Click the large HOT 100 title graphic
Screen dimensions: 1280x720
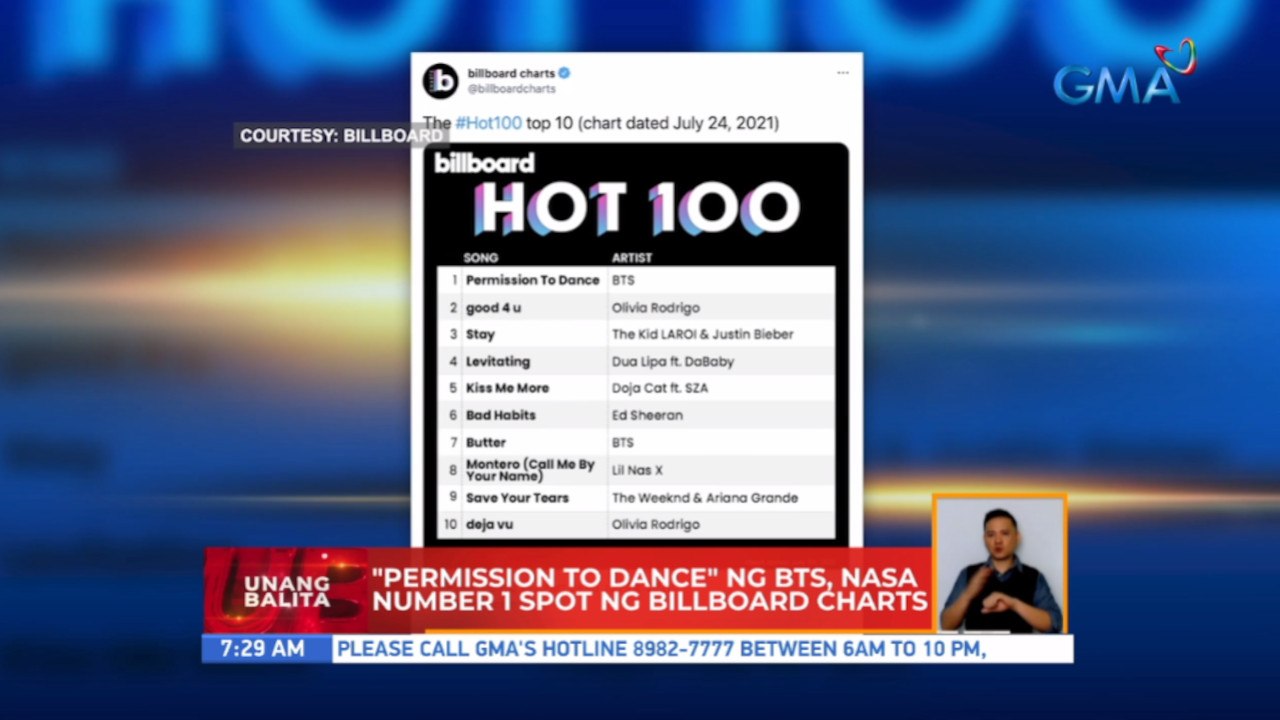pos(637,208)
